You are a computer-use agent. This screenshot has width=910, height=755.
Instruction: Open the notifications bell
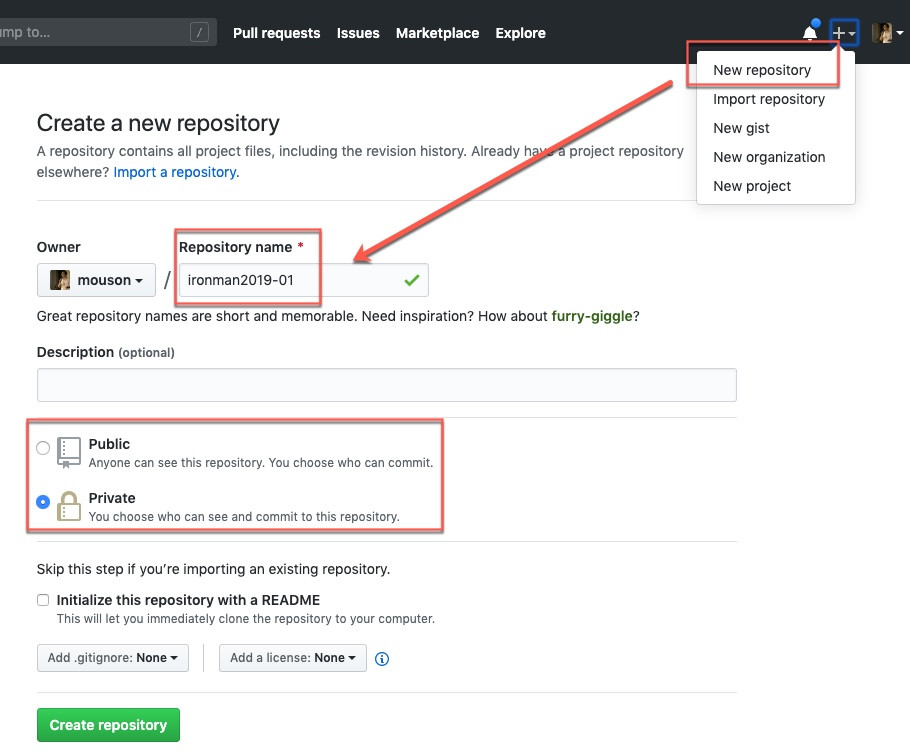[810, 32]
